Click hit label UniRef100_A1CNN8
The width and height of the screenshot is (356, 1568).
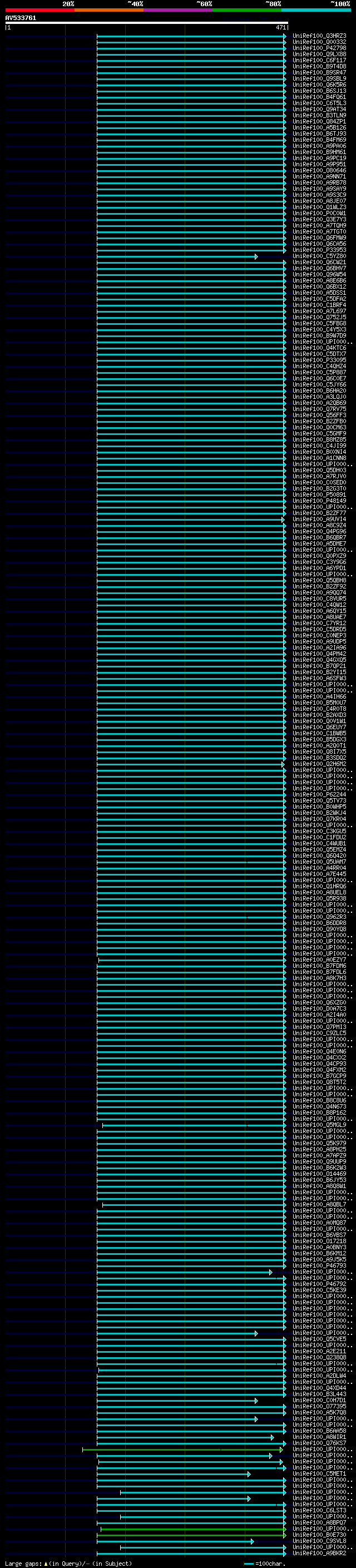pos(319,458)
